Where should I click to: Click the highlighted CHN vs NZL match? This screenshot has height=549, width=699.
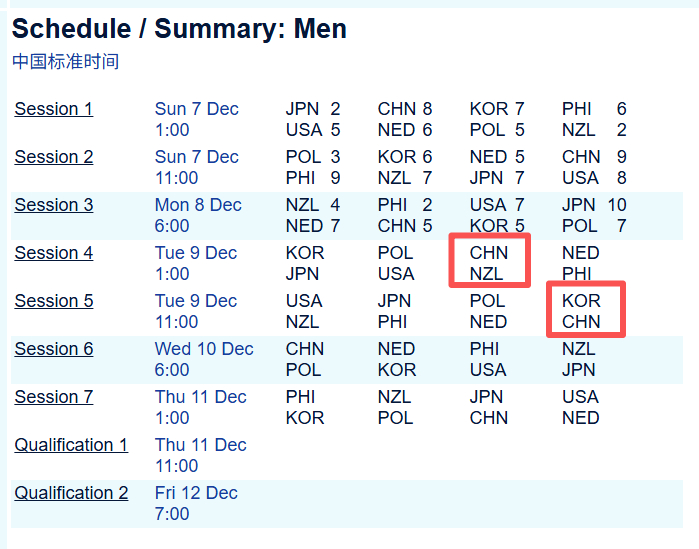[x=489, y=263]
